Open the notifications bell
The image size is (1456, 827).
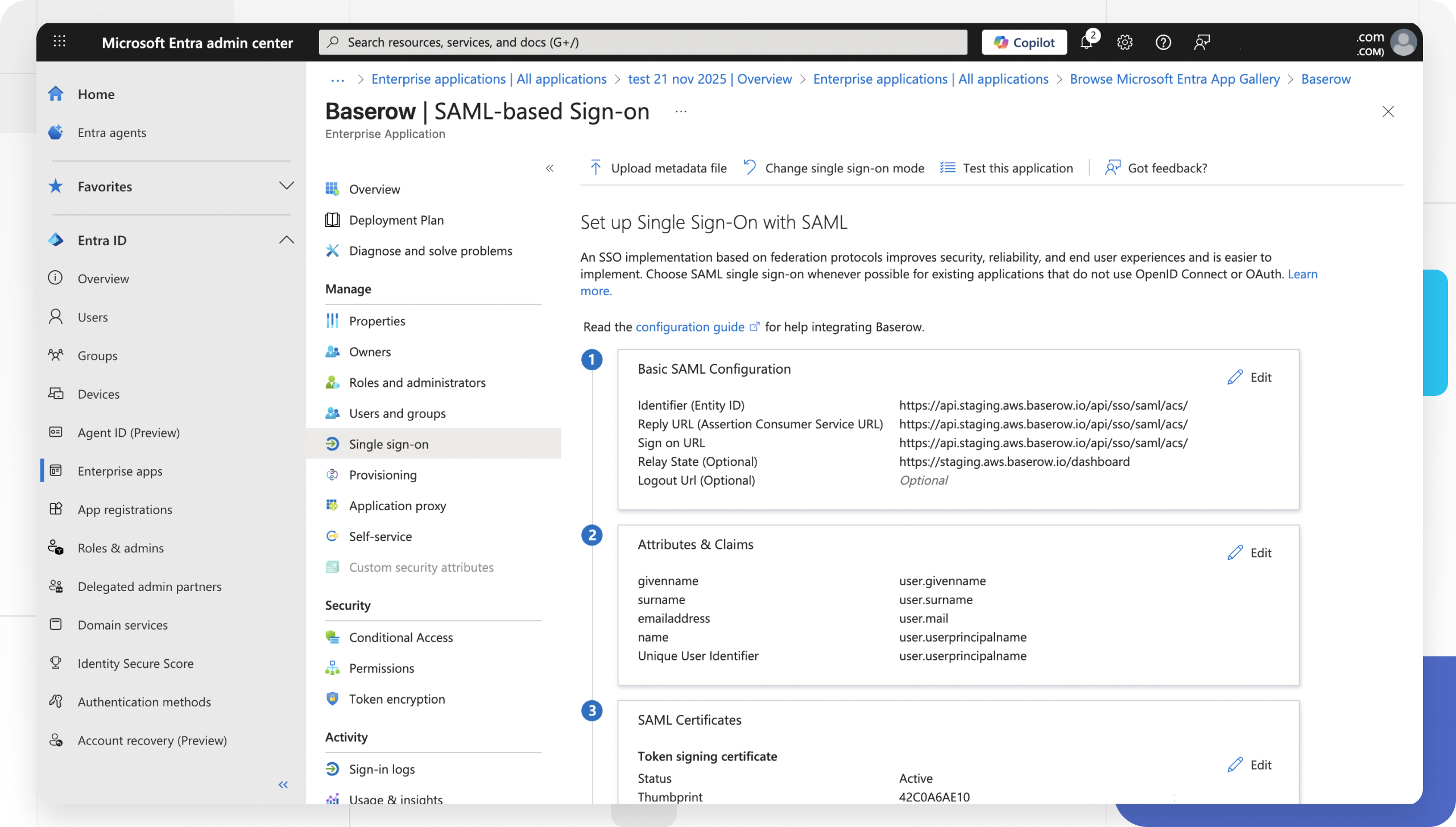(x=1086, y=42)
